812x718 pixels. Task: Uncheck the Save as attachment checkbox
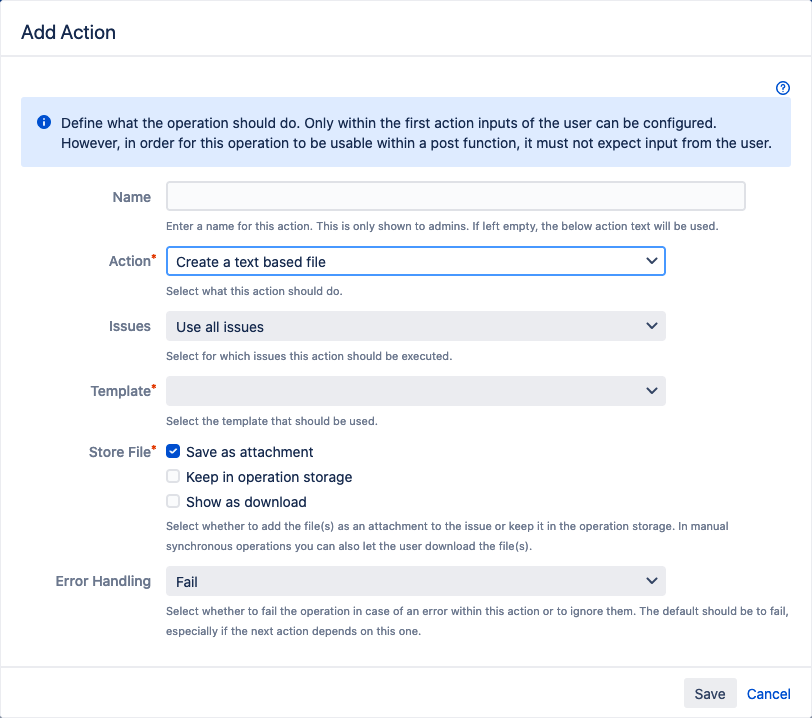coord(174,452)
